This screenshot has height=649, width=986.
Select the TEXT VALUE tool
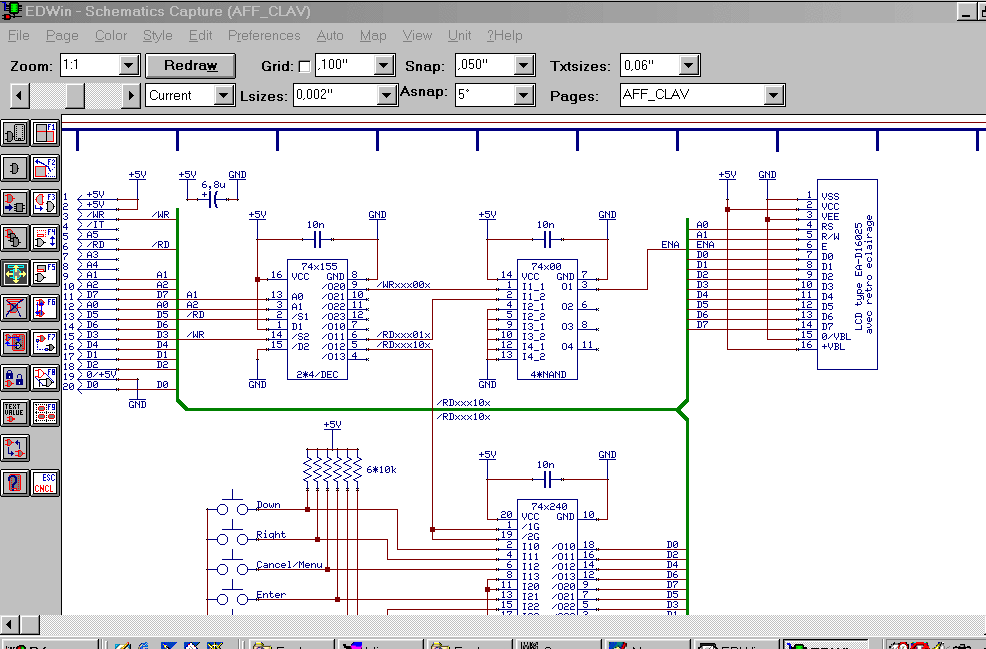(x=15, y=412)
